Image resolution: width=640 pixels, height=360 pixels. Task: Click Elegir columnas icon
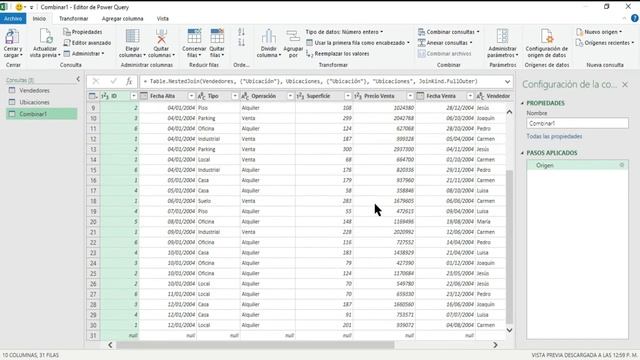coord(132,36)
